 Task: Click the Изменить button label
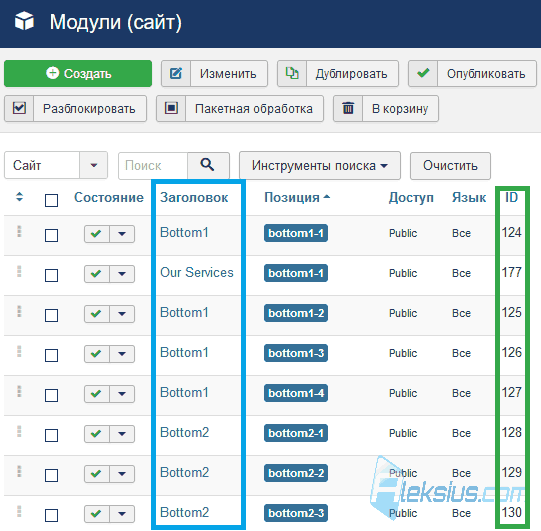point(228,74)
